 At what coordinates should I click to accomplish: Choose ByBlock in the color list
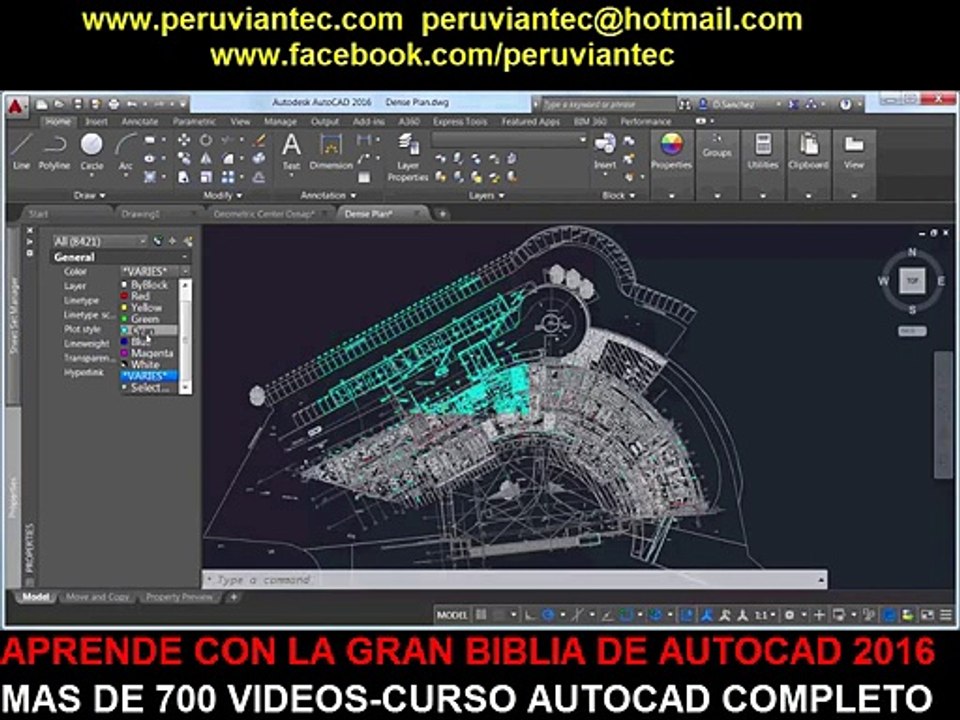[149, 285]
